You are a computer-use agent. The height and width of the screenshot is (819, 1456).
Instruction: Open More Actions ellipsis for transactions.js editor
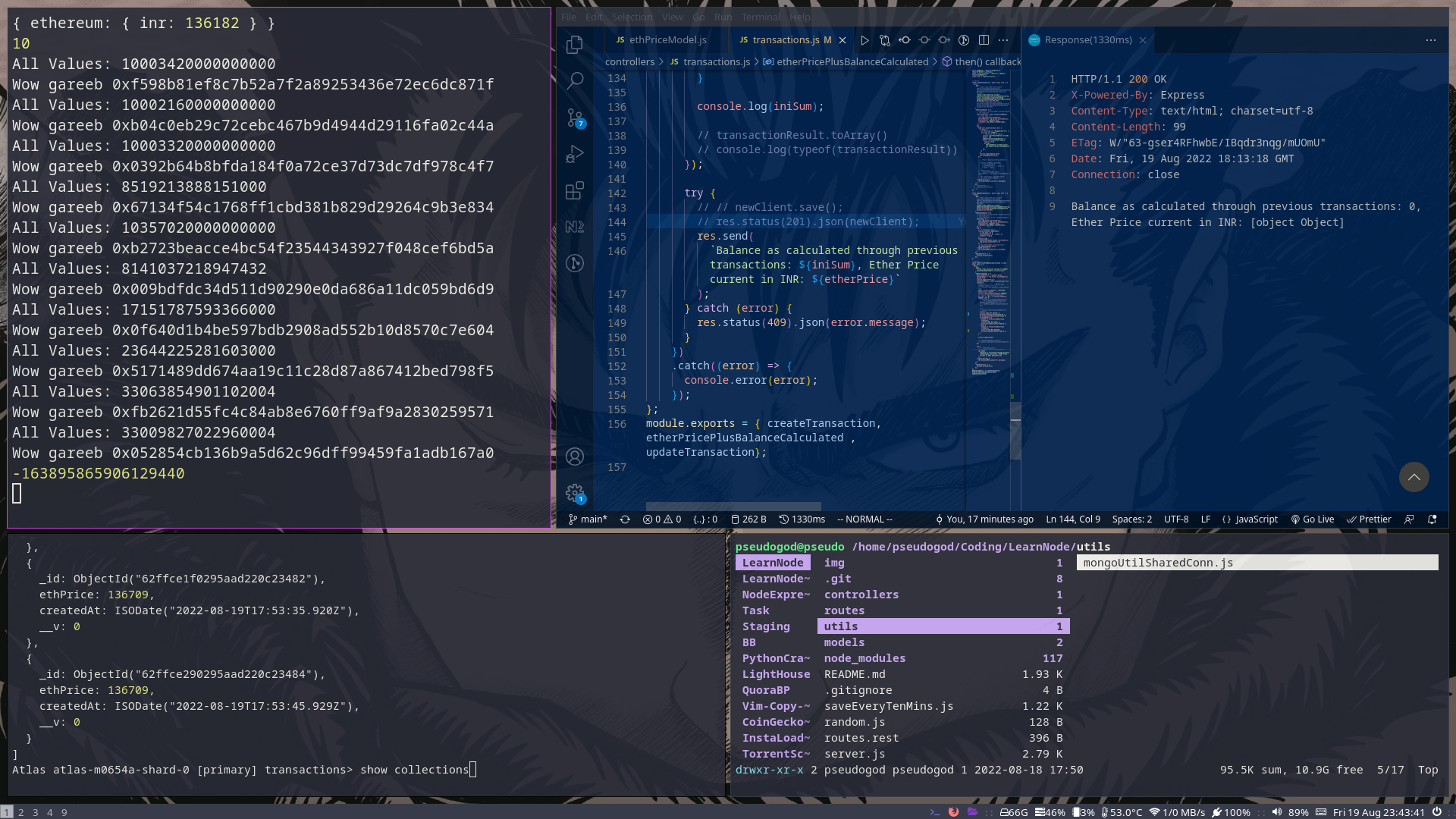pyautogui.click(x=1003, y=40)
